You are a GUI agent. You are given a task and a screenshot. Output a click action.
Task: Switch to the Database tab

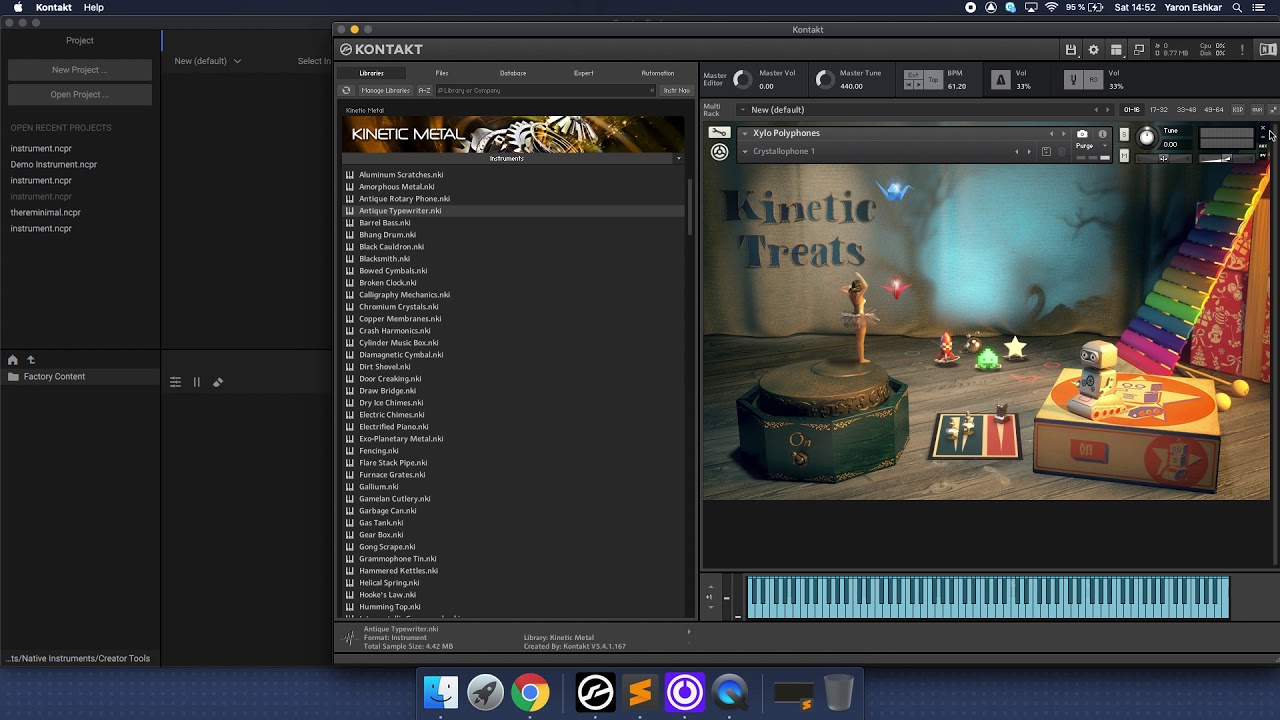point(513,73)
